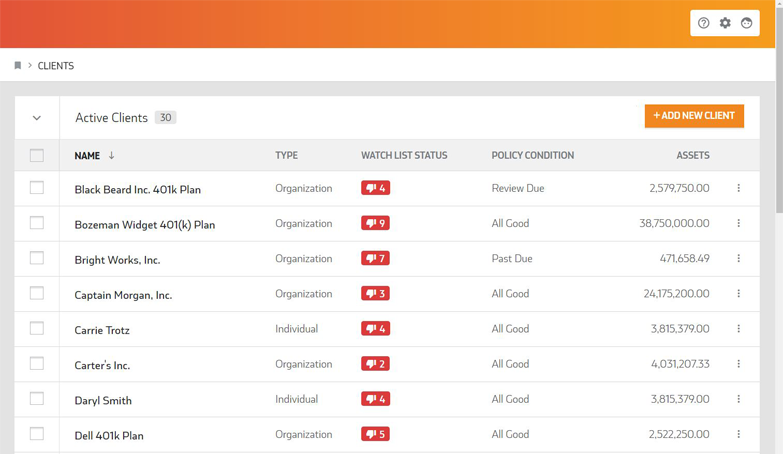Check the Daryl Smith row
Image resolution: width=783 pixels, height=454 pixels.
pos(37,399)
